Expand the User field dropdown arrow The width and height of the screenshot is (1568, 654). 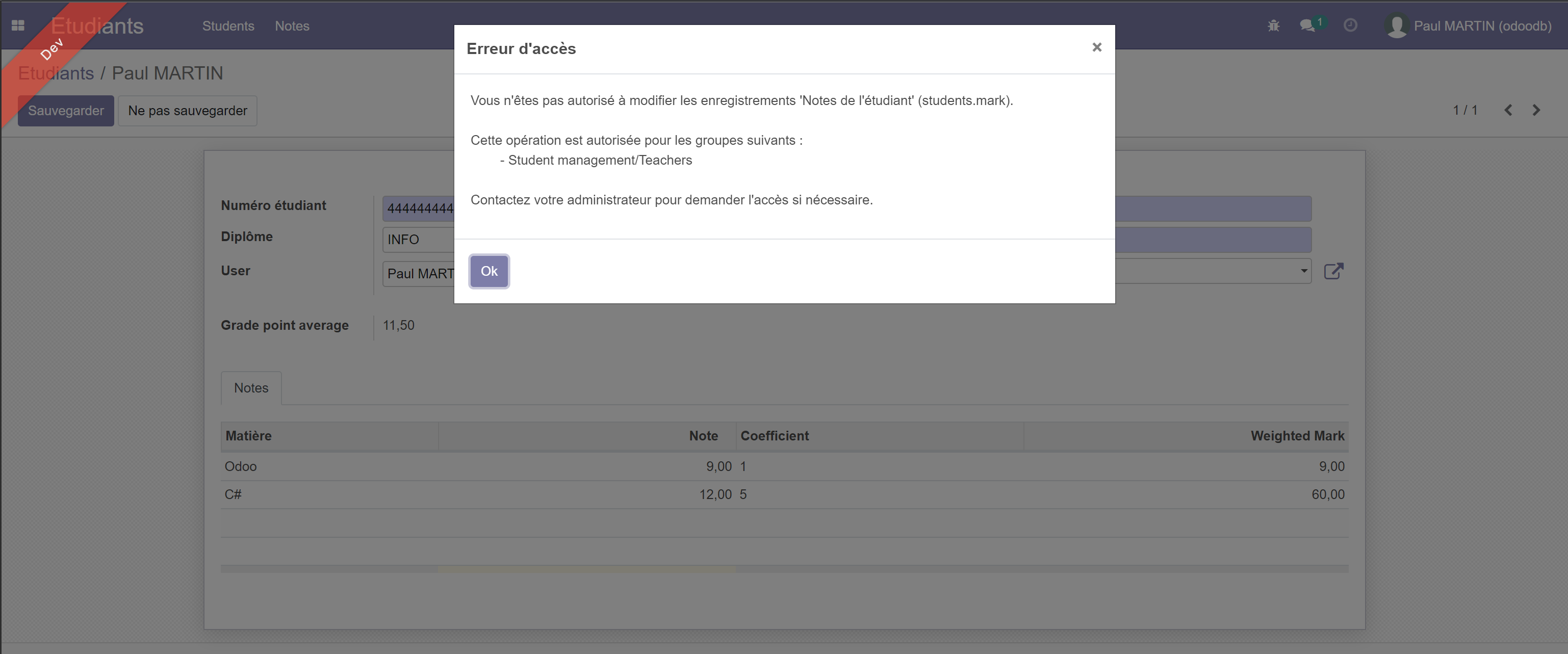[x=1304, y=271]
